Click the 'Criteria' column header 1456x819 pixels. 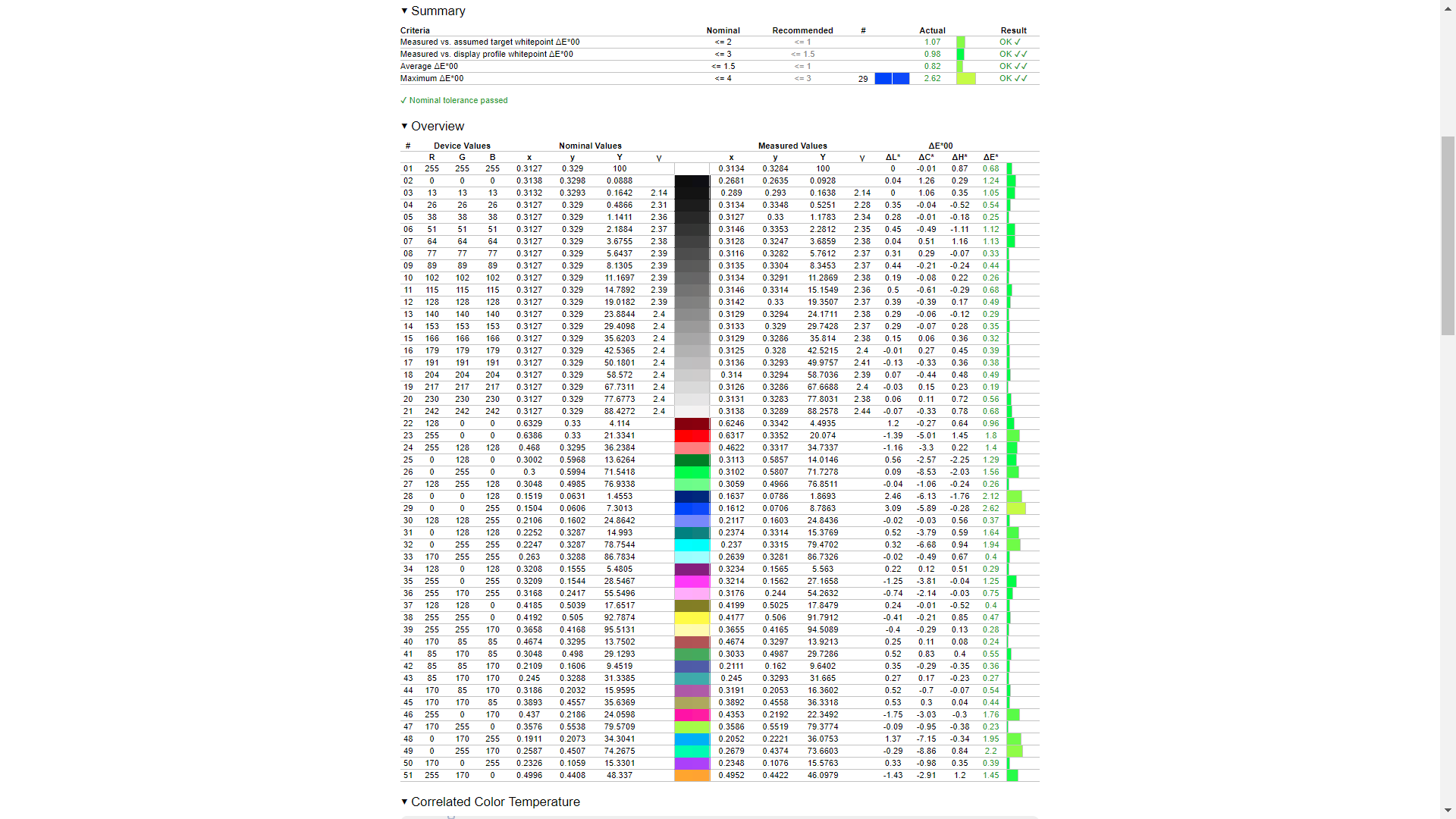415,31
